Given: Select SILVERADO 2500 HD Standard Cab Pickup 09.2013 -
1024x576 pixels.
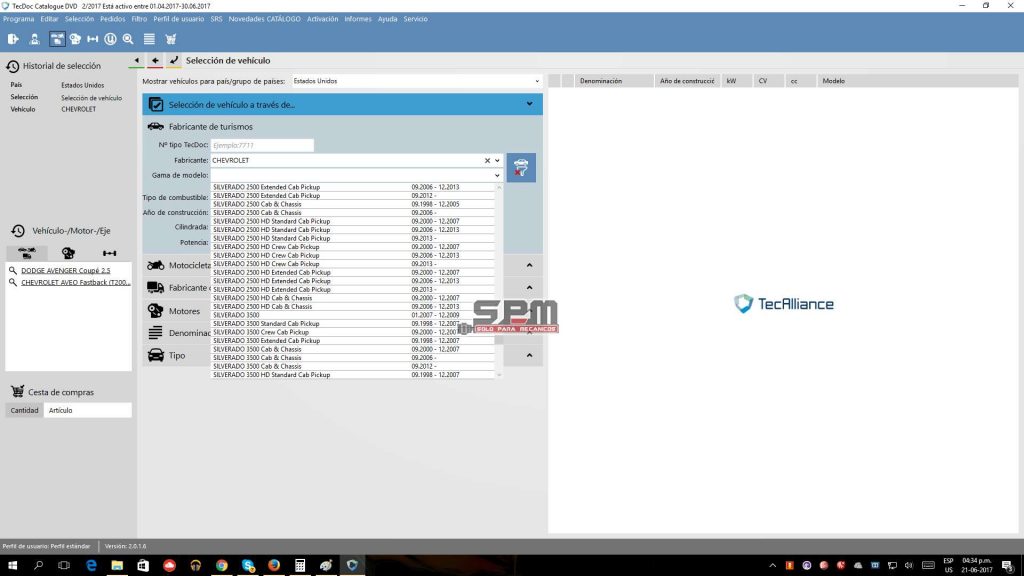Looking at the screenshot, I should pyautogui.click(x=353, y=238).
